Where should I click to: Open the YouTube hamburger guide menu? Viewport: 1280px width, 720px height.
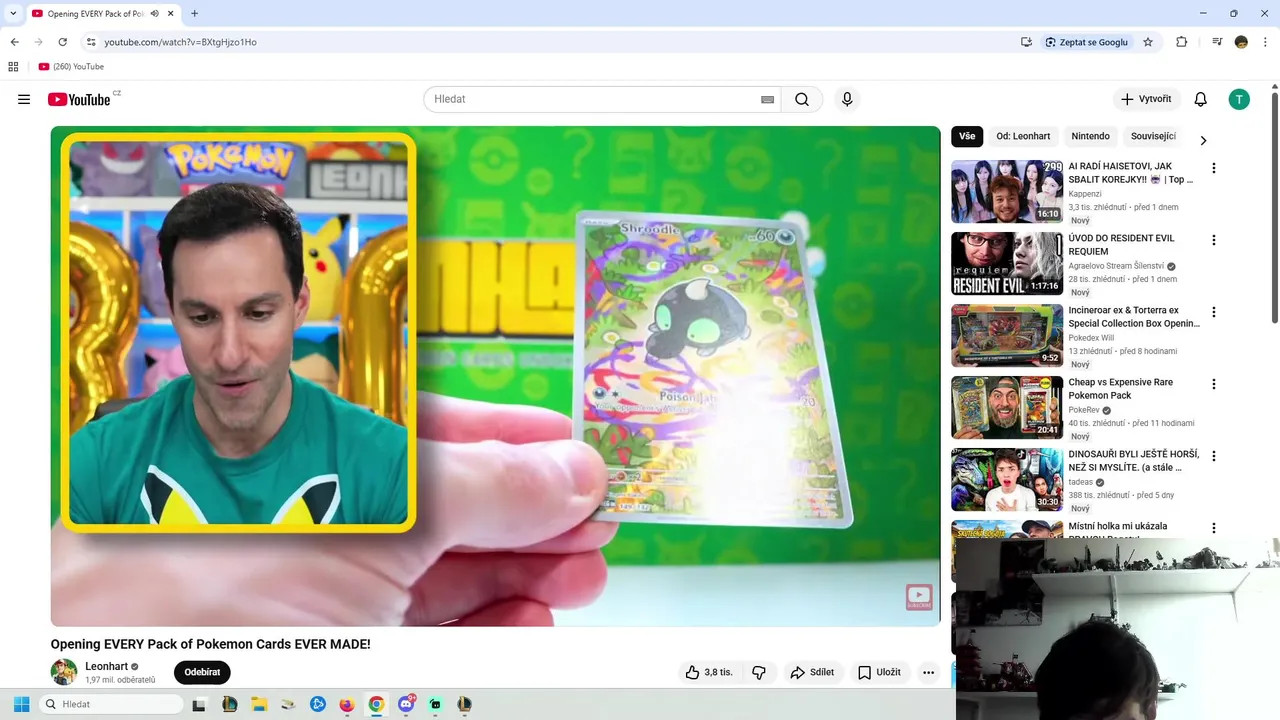tap(24, 99)
